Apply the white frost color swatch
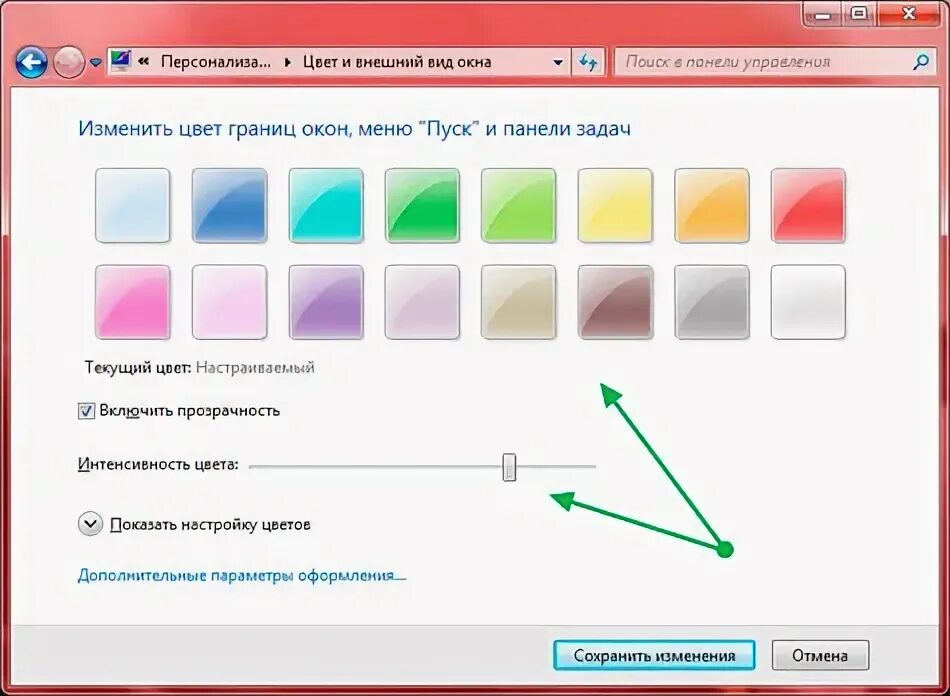 [808, 302]
